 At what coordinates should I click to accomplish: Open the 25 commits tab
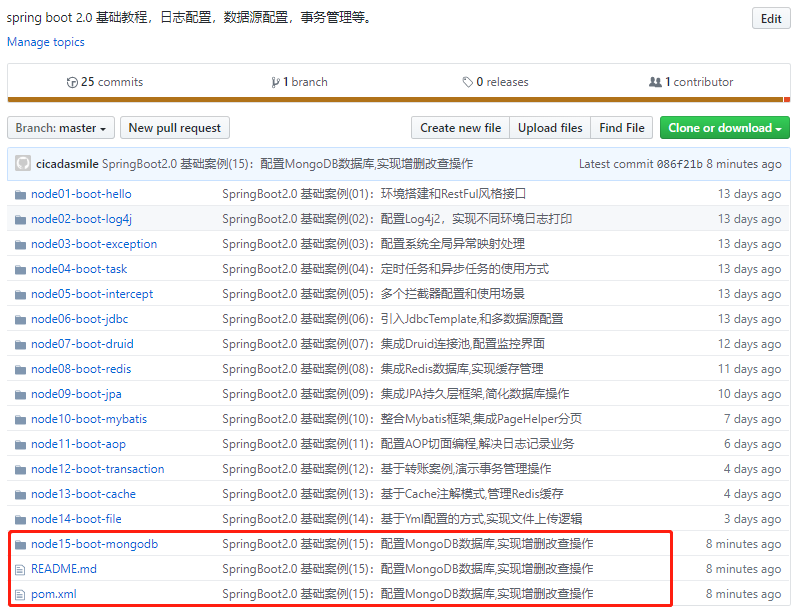[105, 82]
